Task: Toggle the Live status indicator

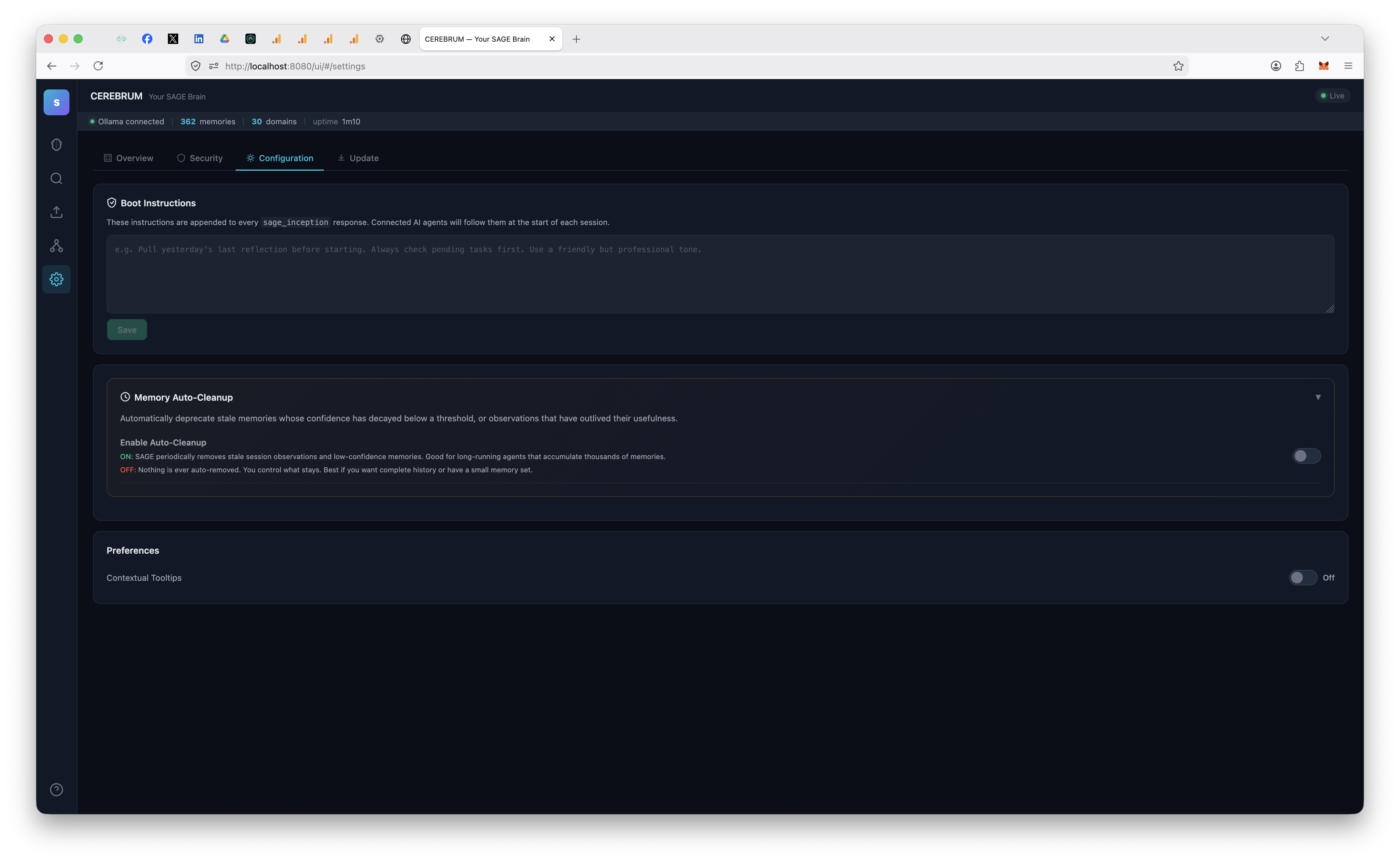Action: [x=1333, y=95]
